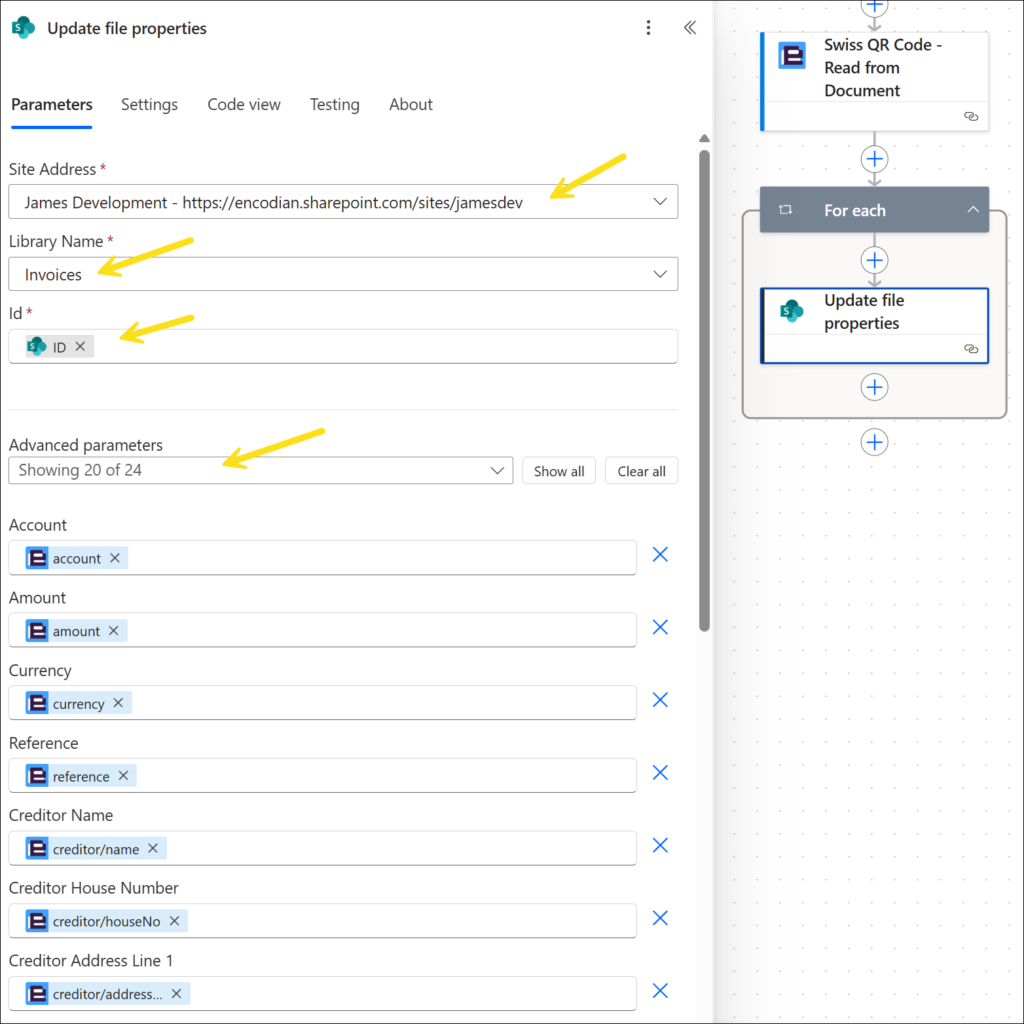Click the Clear all button

click(x=641, y=471)
